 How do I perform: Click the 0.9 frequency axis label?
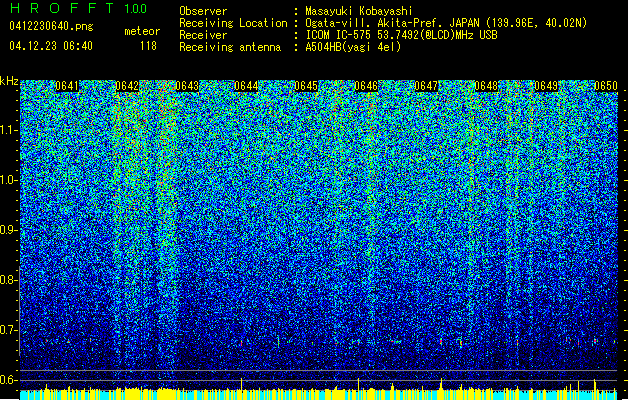8,230
